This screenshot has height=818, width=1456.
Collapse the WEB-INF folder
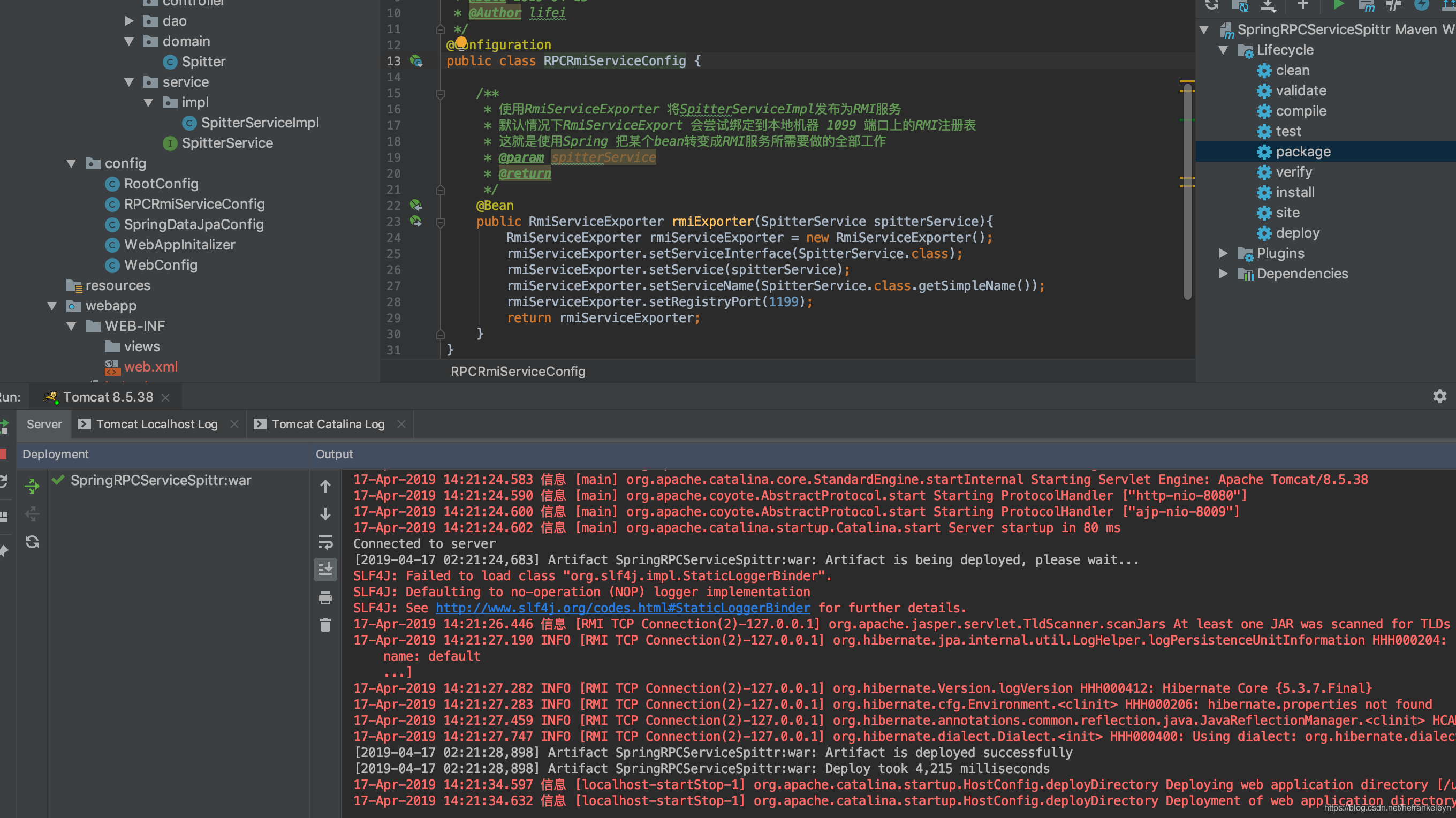71,326
